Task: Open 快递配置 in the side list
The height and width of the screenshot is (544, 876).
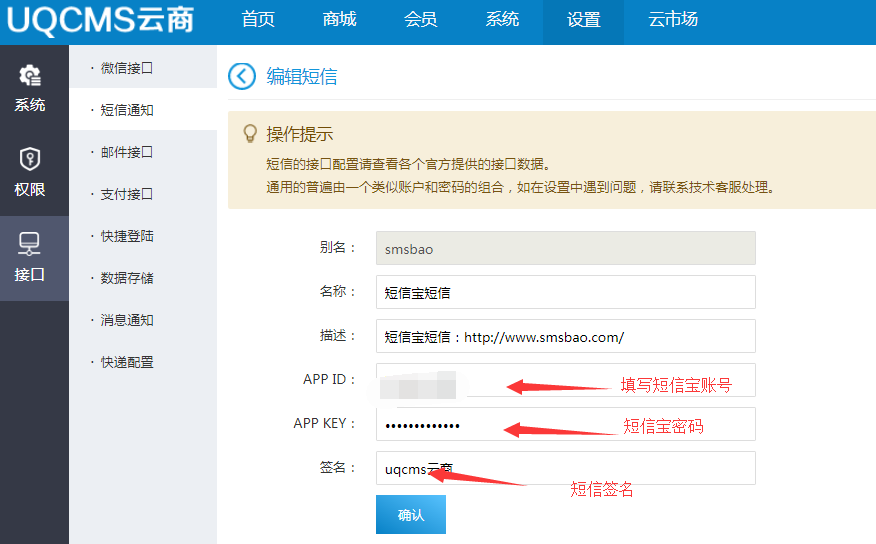Action: click(x=127, y=362)
